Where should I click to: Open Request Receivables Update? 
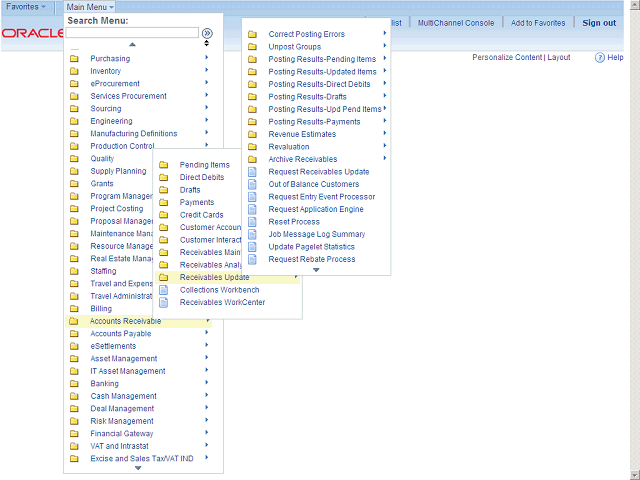click(x=318, y=172)
